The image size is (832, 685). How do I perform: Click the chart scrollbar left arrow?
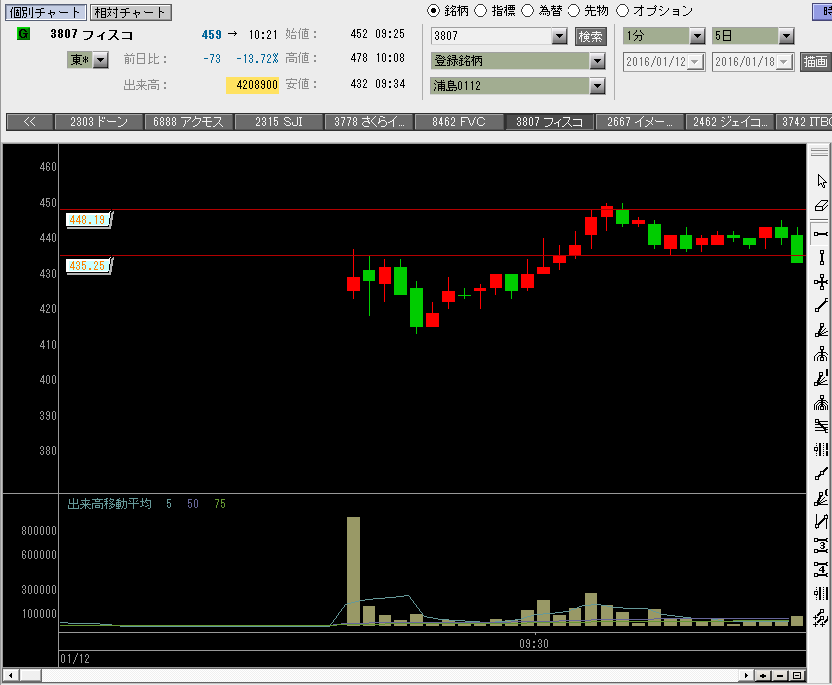point(11,675)
